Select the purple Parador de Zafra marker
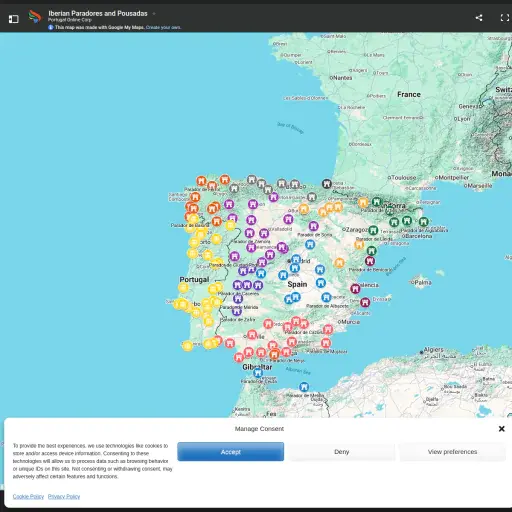The width and height of the screenshot is (512, 512). [237, 311]
